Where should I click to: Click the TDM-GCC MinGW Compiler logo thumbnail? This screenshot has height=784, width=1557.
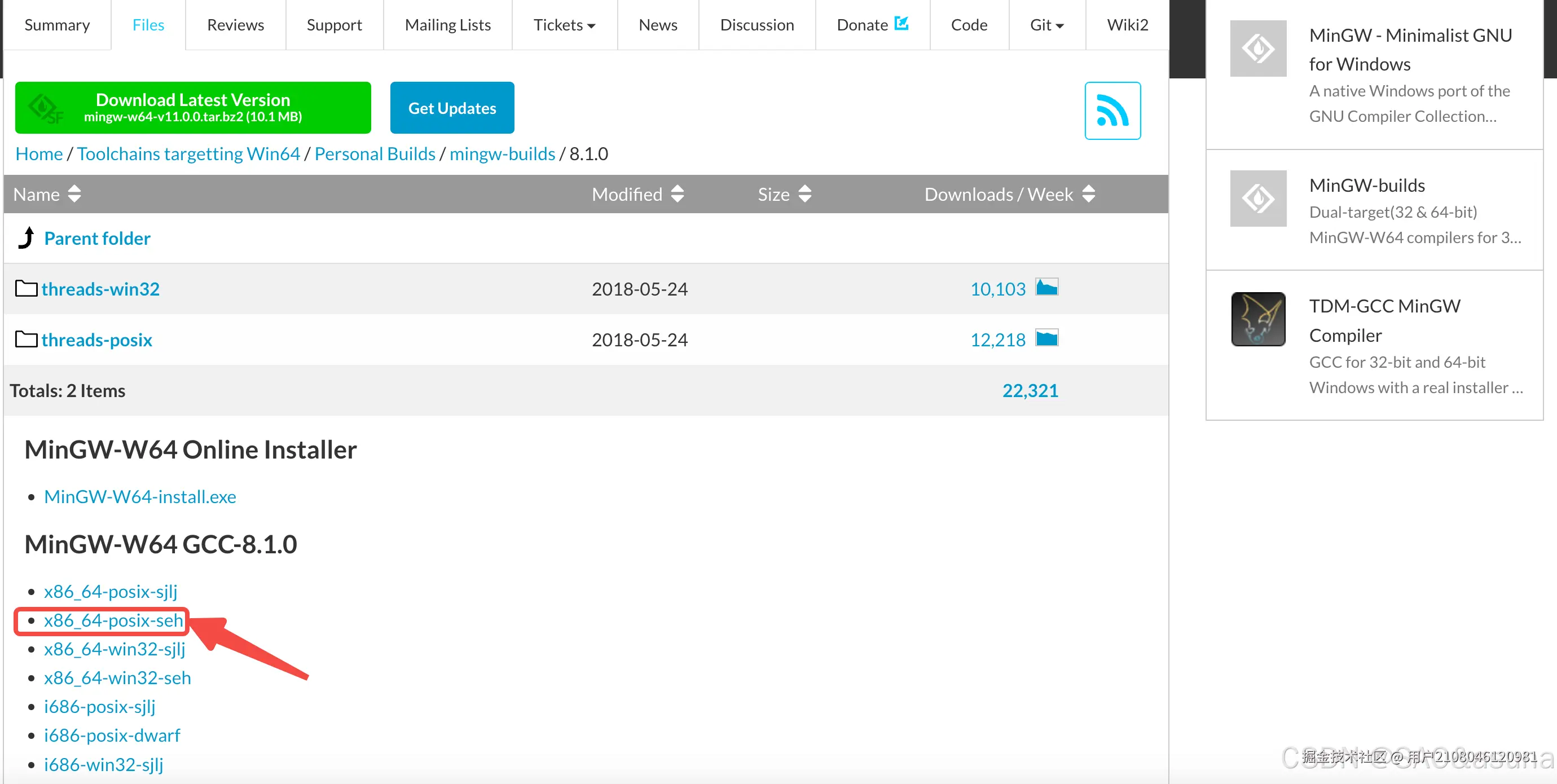click(1258, 319)
